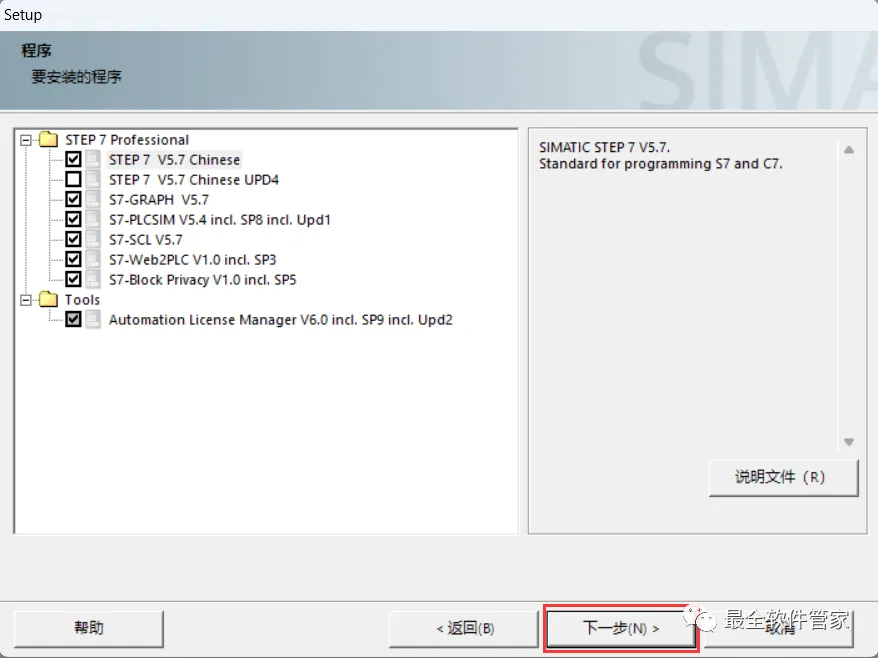The height and width of the screenshot is (658, 878).
Task: Select the STEP 7 V5.7 Chinese entry
Action: coord(174,160)
